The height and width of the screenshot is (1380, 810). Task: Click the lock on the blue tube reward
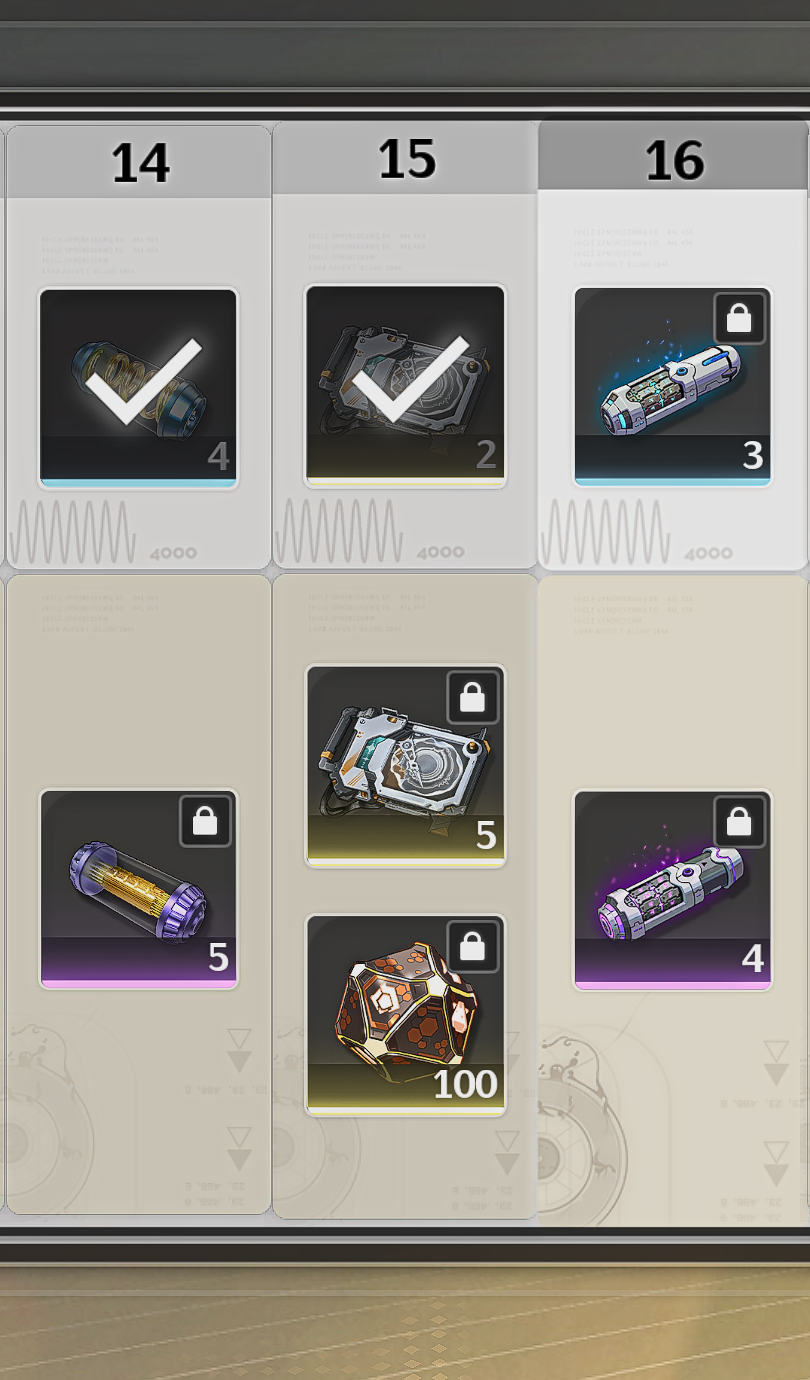(x=739, y=319)
